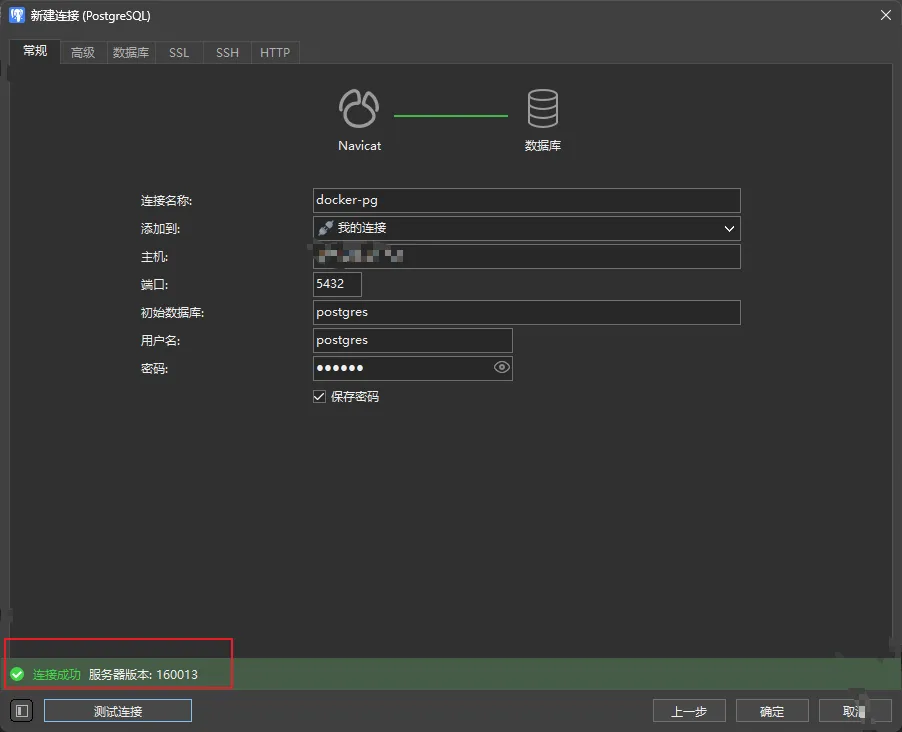
Task: Confirm with the 确定 button
Action: (x=772, y=711)
